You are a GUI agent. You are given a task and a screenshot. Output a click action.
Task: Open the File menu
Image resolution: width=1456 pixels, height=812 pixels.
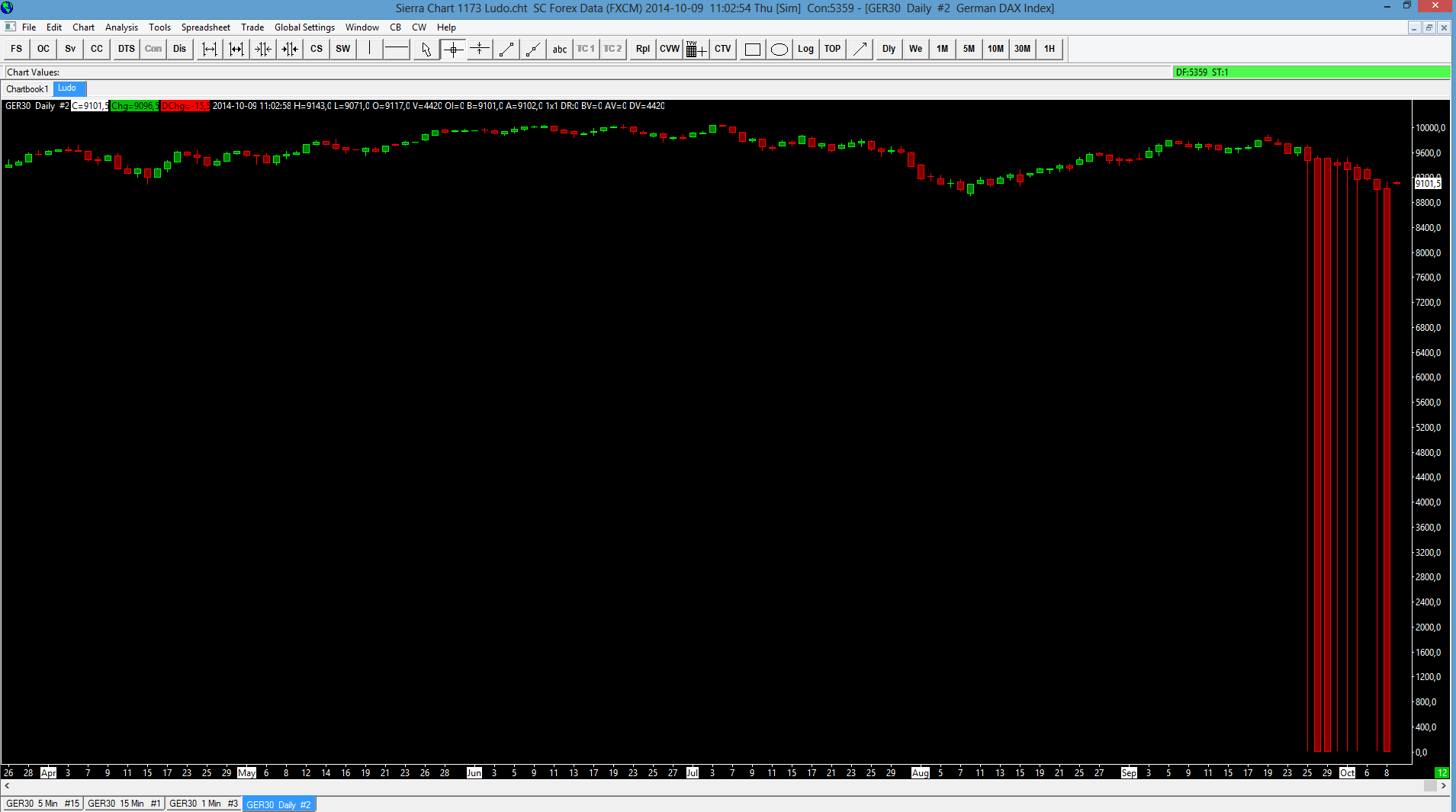pos(29,27)
